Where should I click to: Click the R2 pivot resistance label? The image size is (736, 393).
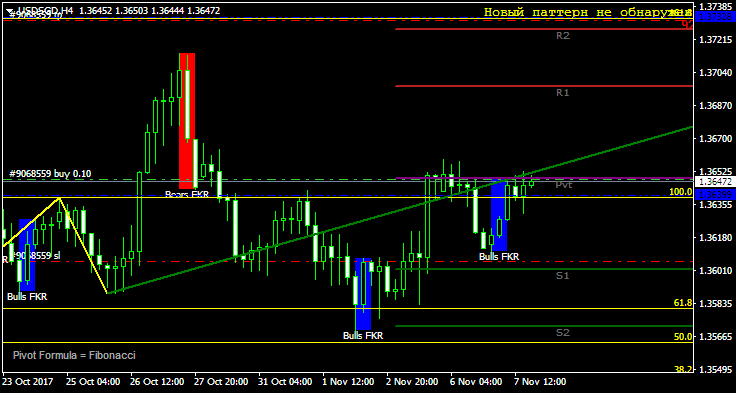click(563, 35)
